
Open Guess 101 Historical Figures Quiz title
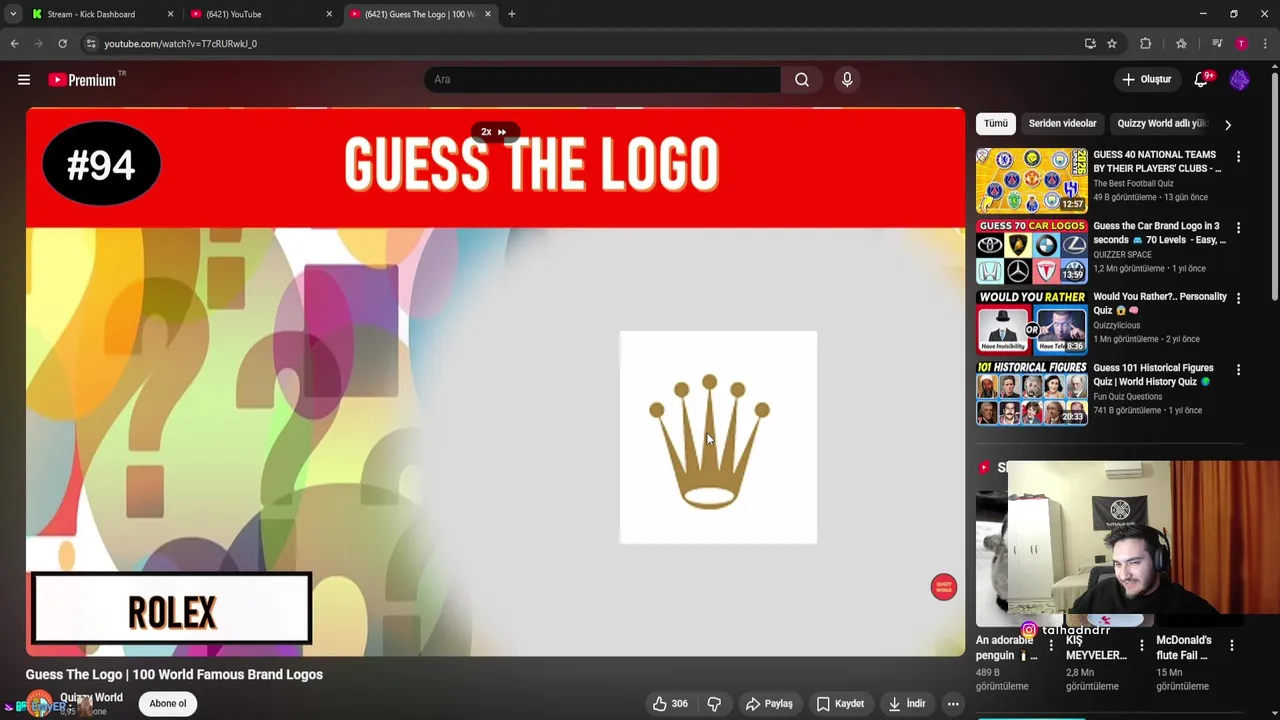pos(1153,375)
